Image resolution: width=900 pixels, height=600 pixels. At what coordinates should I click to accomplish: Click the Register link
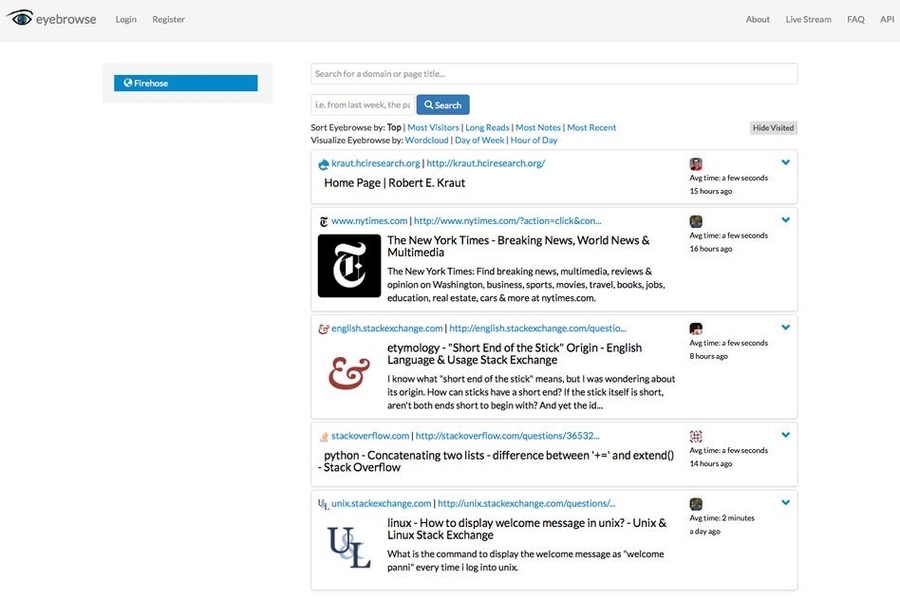coord(168,18)
